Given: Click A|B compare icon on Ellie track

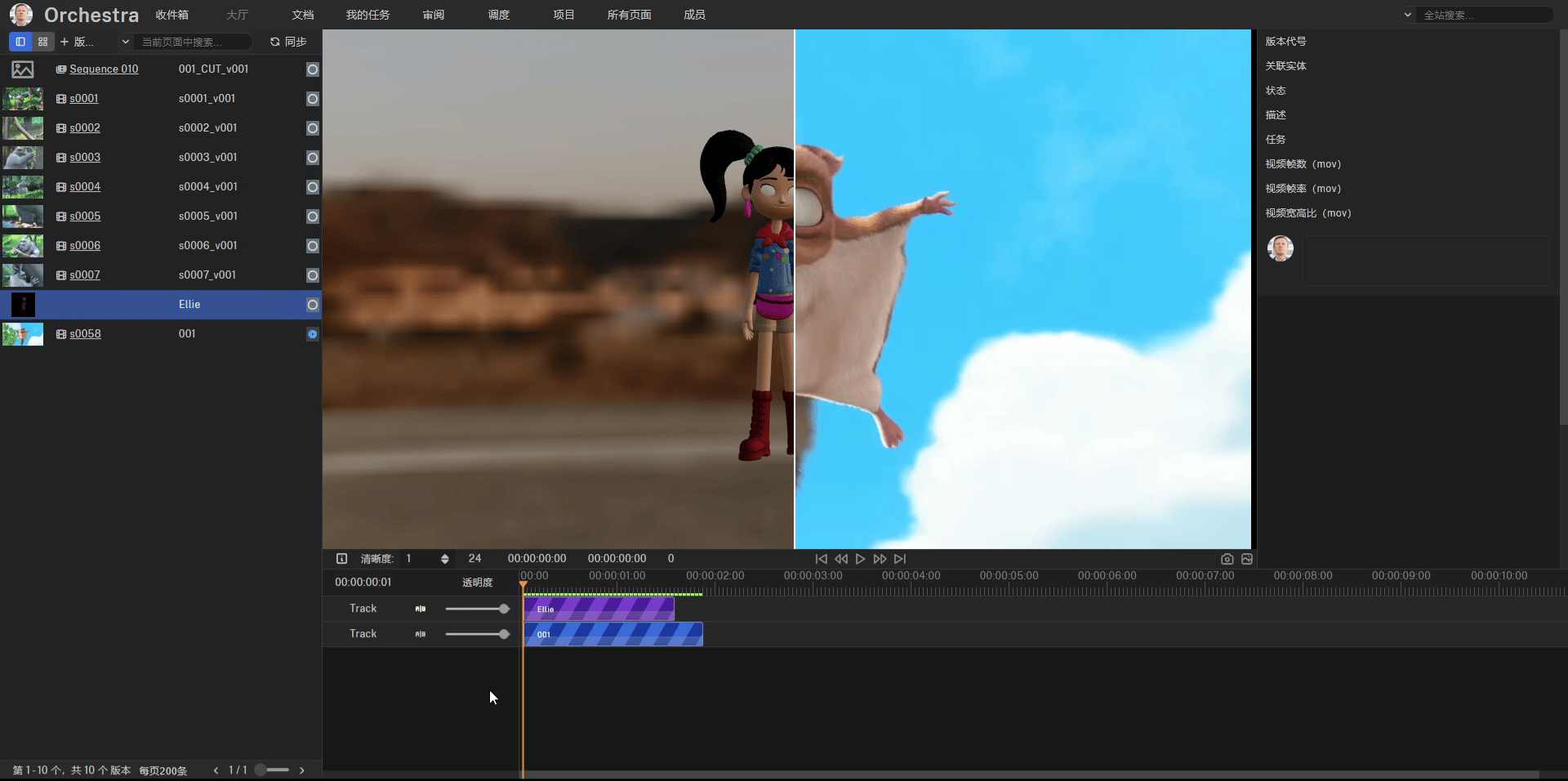Looking at the screenshot, I should point(420,609).
